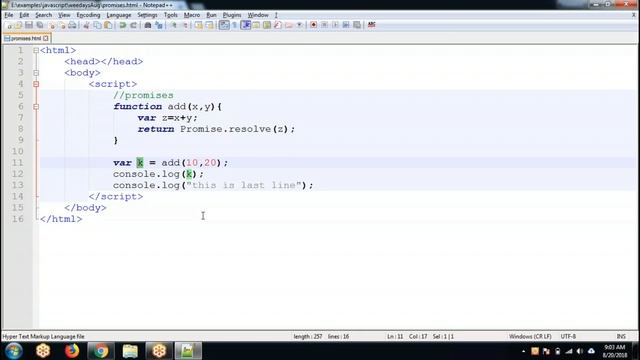The width and height of the screenshot is (640, 360).
Task: Open the File menu
Action: point(9,15)
